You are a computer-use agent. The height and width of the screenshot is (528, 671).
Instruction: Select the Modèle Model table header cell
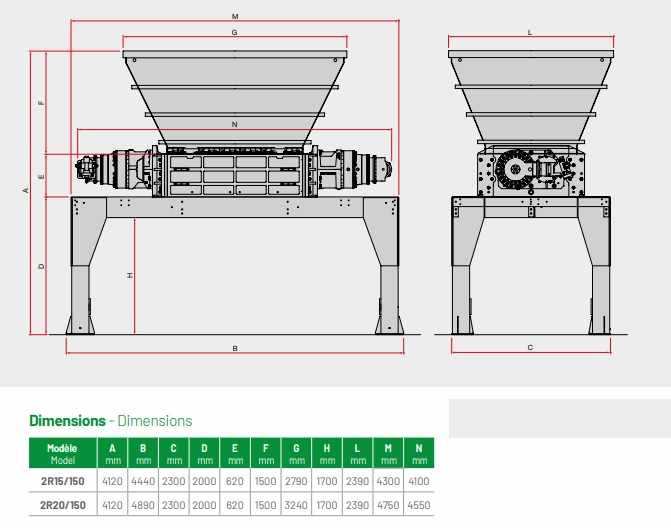click(62, 455)
